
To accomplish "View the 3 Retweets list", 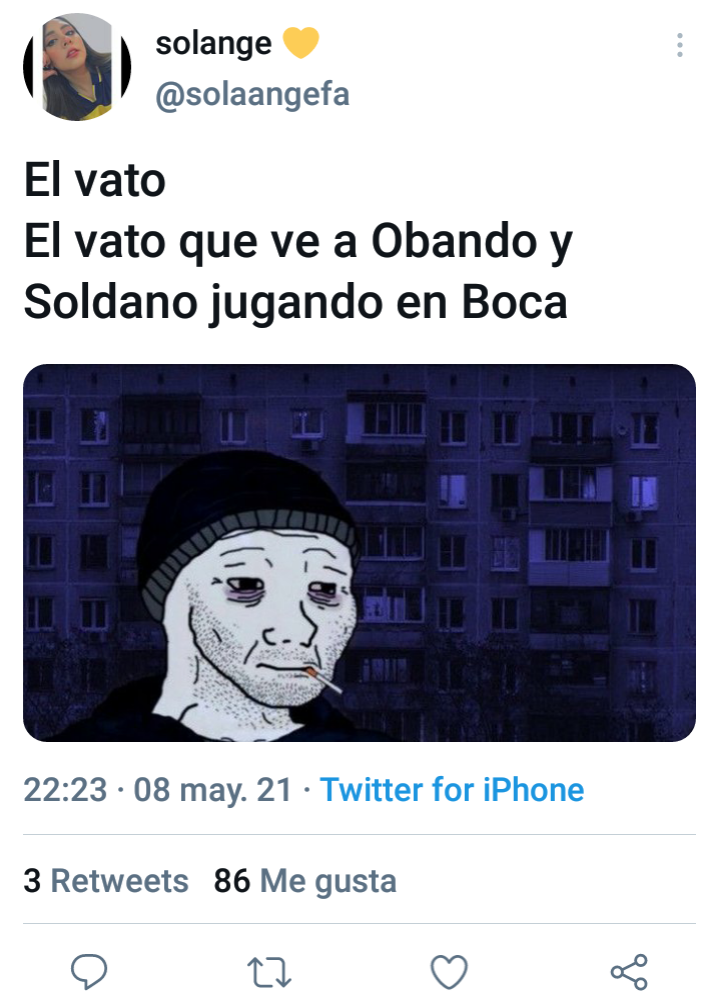I will pyautogui.click(x=106, y=881).
